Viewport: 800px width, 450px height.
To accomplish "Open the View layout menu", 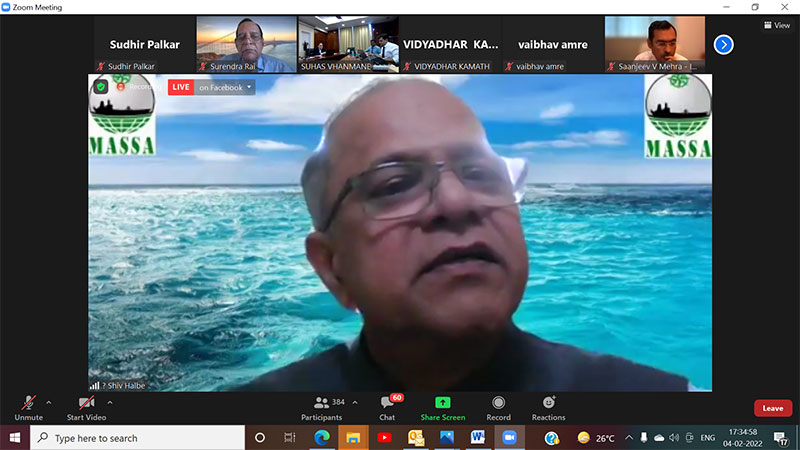I will 776,25.
